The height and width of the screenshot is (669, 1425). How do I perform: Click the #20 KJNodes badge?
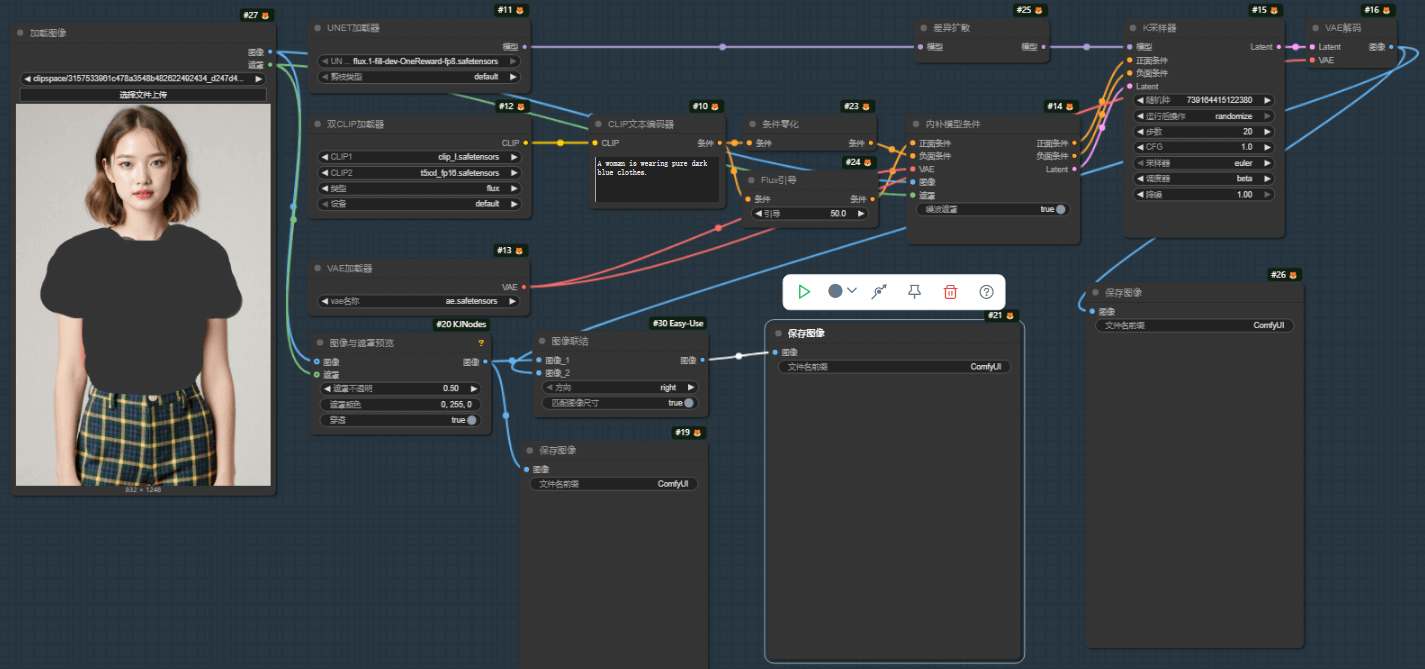460,324
